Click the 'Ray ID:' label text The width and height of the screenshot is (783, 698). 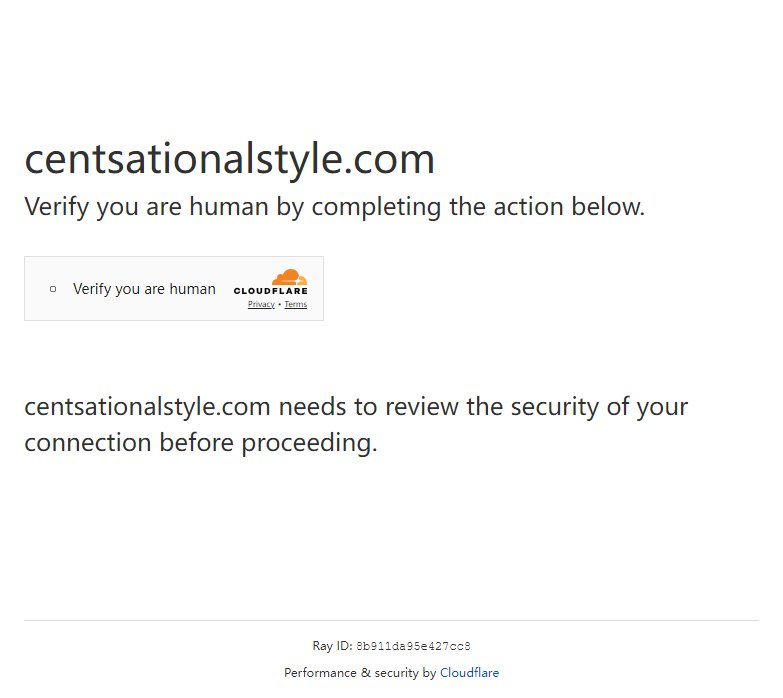(x=333, y=646)
